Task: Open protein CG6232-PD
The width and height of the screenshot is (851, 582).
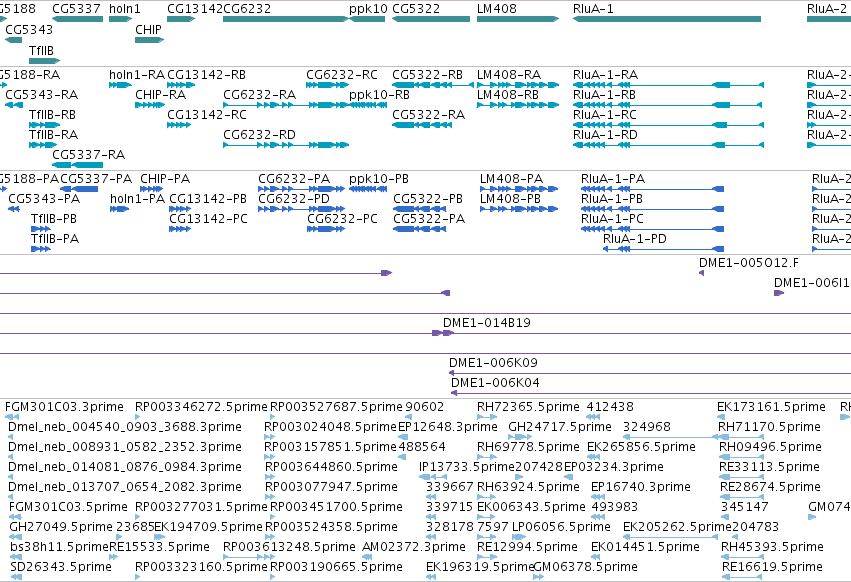Action: tap(294, 199)
